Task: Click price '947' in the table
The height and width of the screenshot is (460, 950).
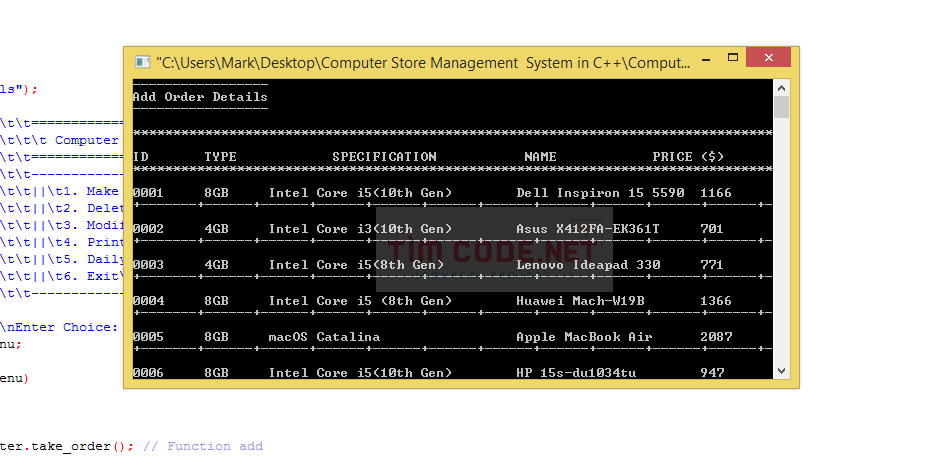Action: click(x=712, y=373)
